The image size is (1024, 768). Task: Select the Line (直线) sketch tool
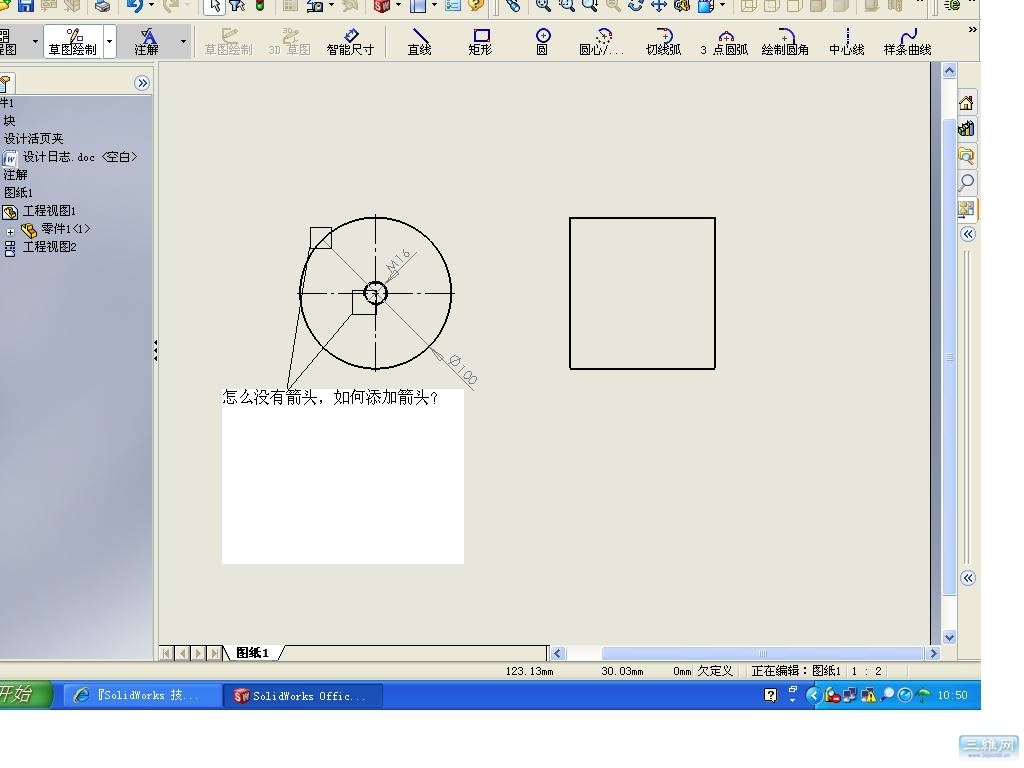[x=419, y=42]
